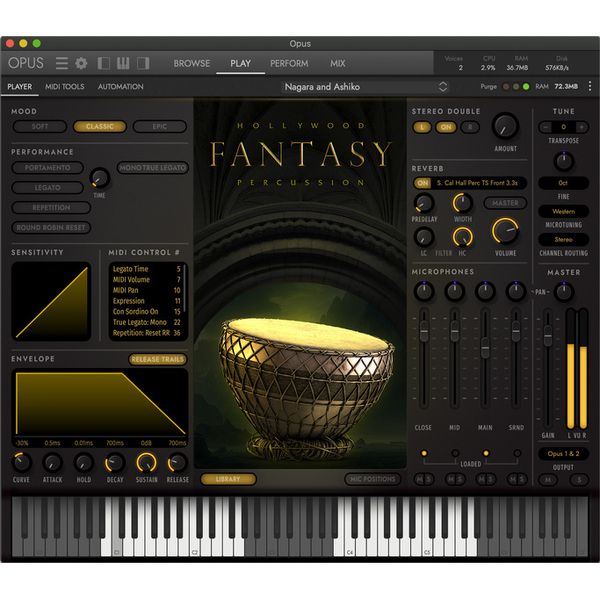This screenshot has width=600, height=600.
Task: Click the envelope Release knob
Action: 177,463
